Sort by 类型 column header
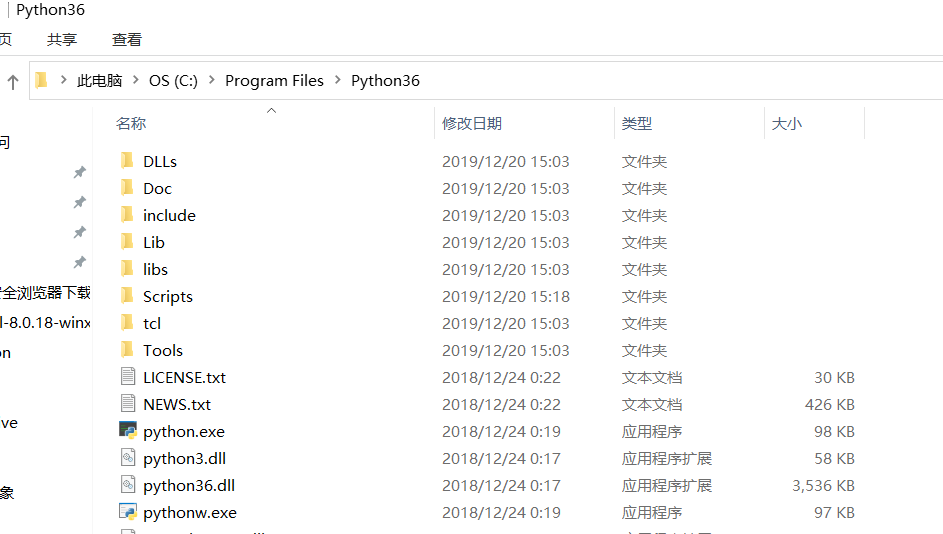 pos(637,123)
